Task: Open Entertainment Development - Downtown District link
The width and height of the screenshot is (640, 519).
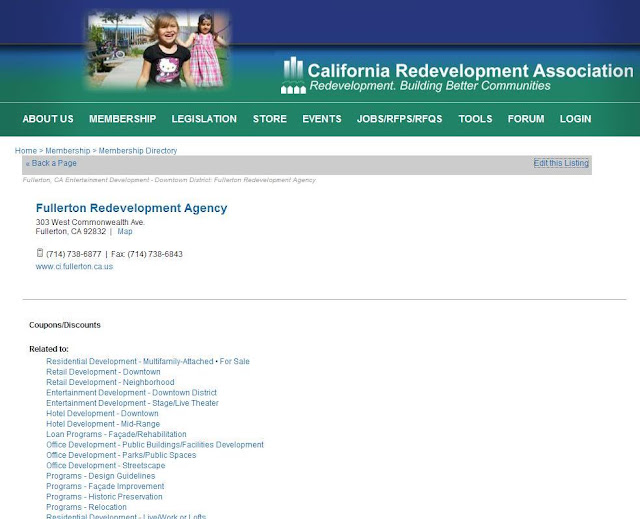Action: tap(131, 393)
